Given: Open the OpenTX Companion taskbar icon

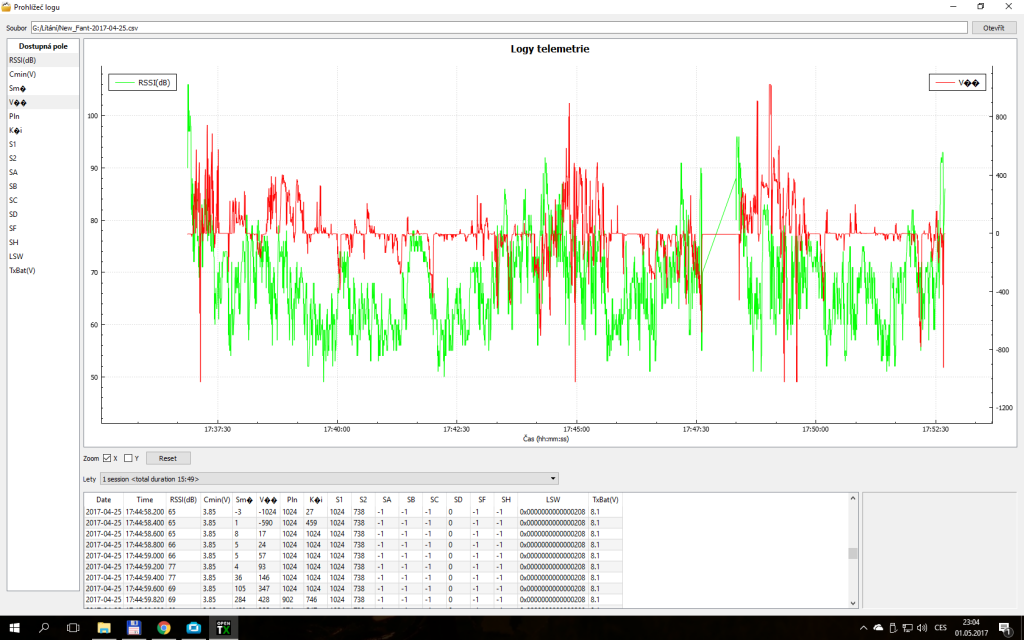Looking at the screenshot, I should [223, 628].
